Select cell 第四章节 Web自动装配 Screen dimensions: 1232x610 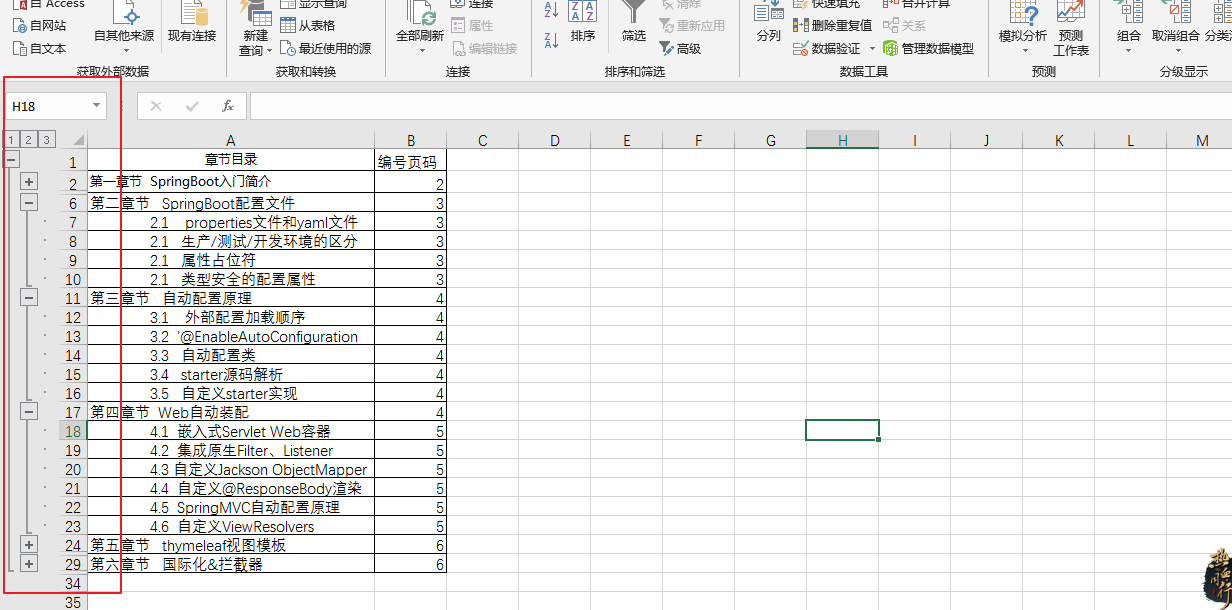click(x=231, y=412)
